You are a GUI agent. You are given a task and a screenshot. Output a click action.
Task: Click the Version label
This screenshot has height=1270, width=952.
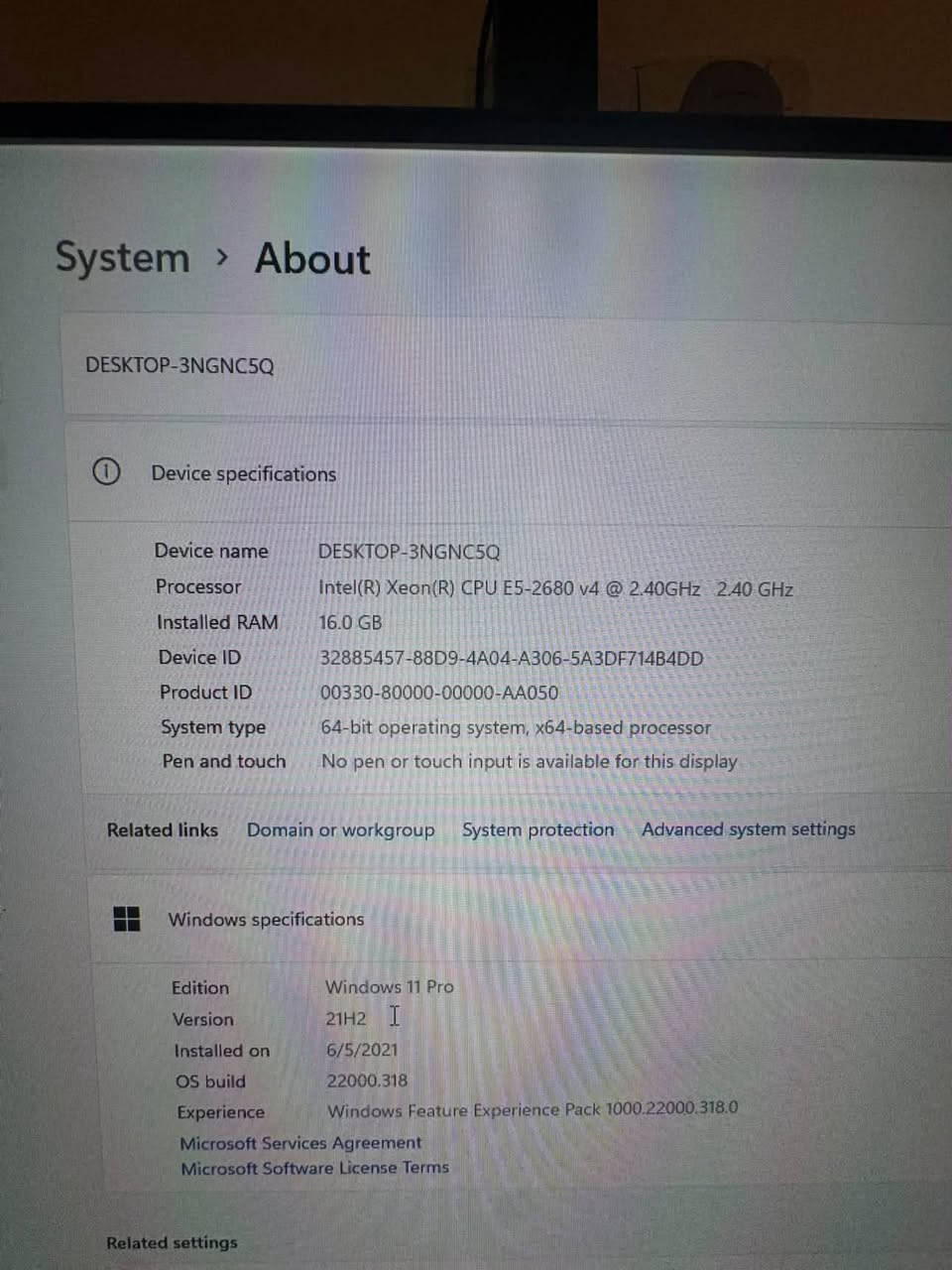[203, 1020]
